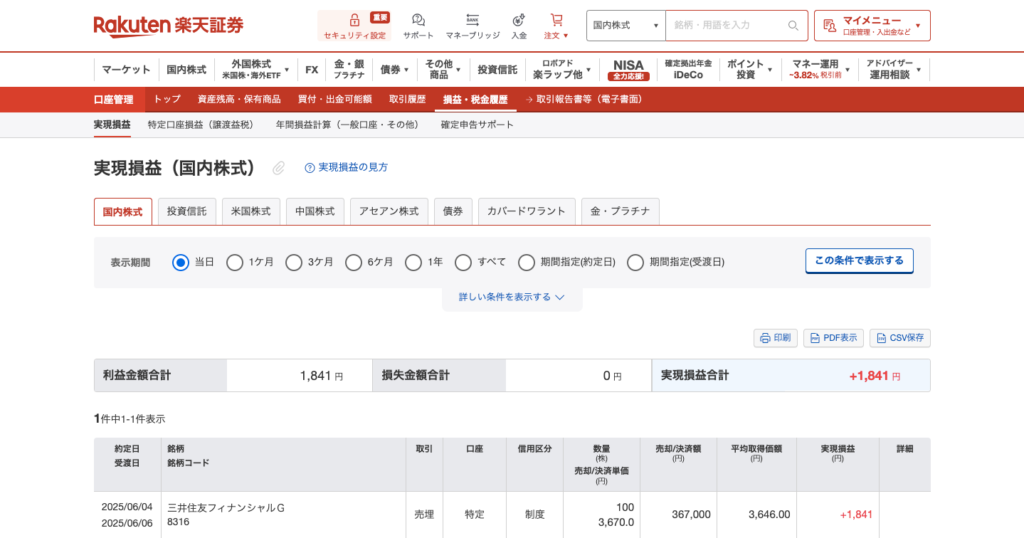Open the 国内株式 search category dropdown
This screenshot has height=538, width=1024.
click(625, 25)
